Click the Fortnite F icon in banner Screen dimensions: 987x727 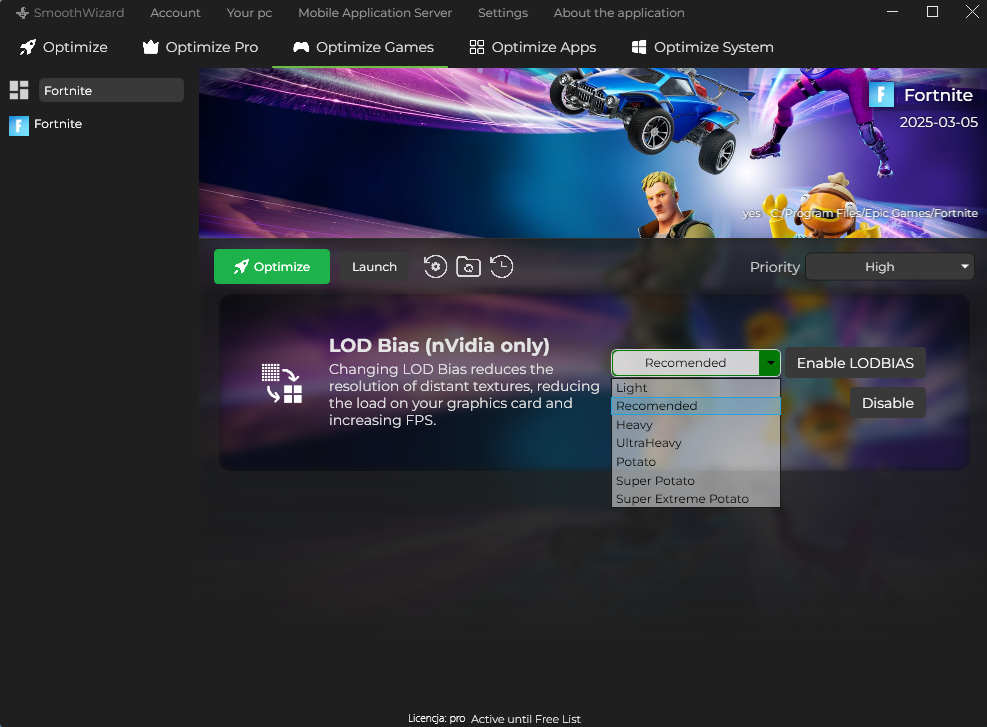tap(881, 95)
